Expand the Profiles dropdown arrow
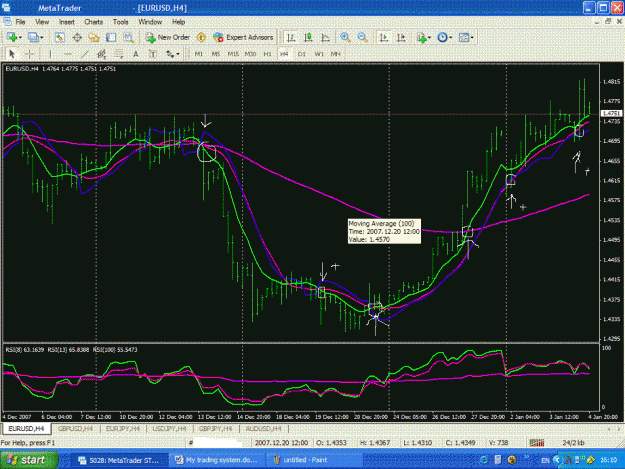The image size is (625, 469). (x=41, y=37)
